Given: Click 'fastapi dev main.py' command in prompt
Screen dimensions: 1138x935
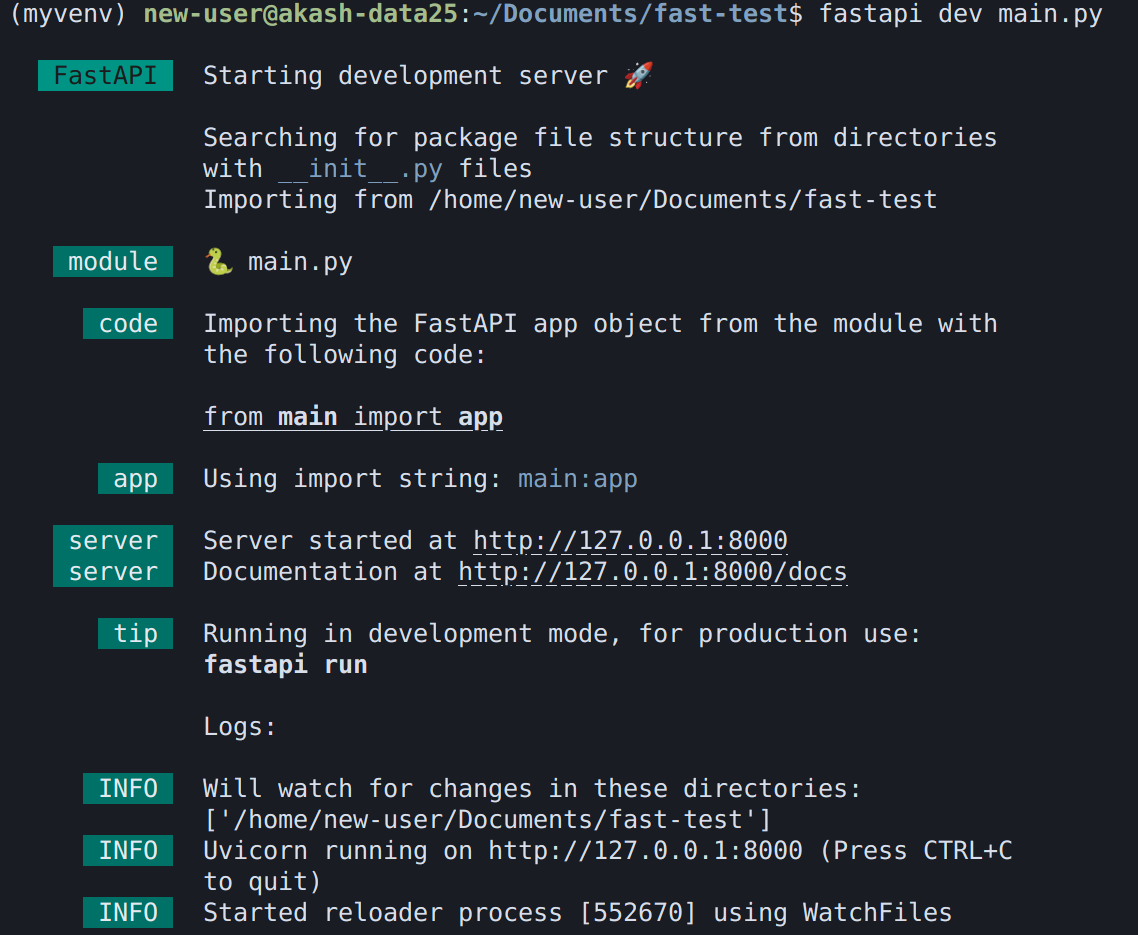Looking at the screenshot, I should tap(961, 14).
